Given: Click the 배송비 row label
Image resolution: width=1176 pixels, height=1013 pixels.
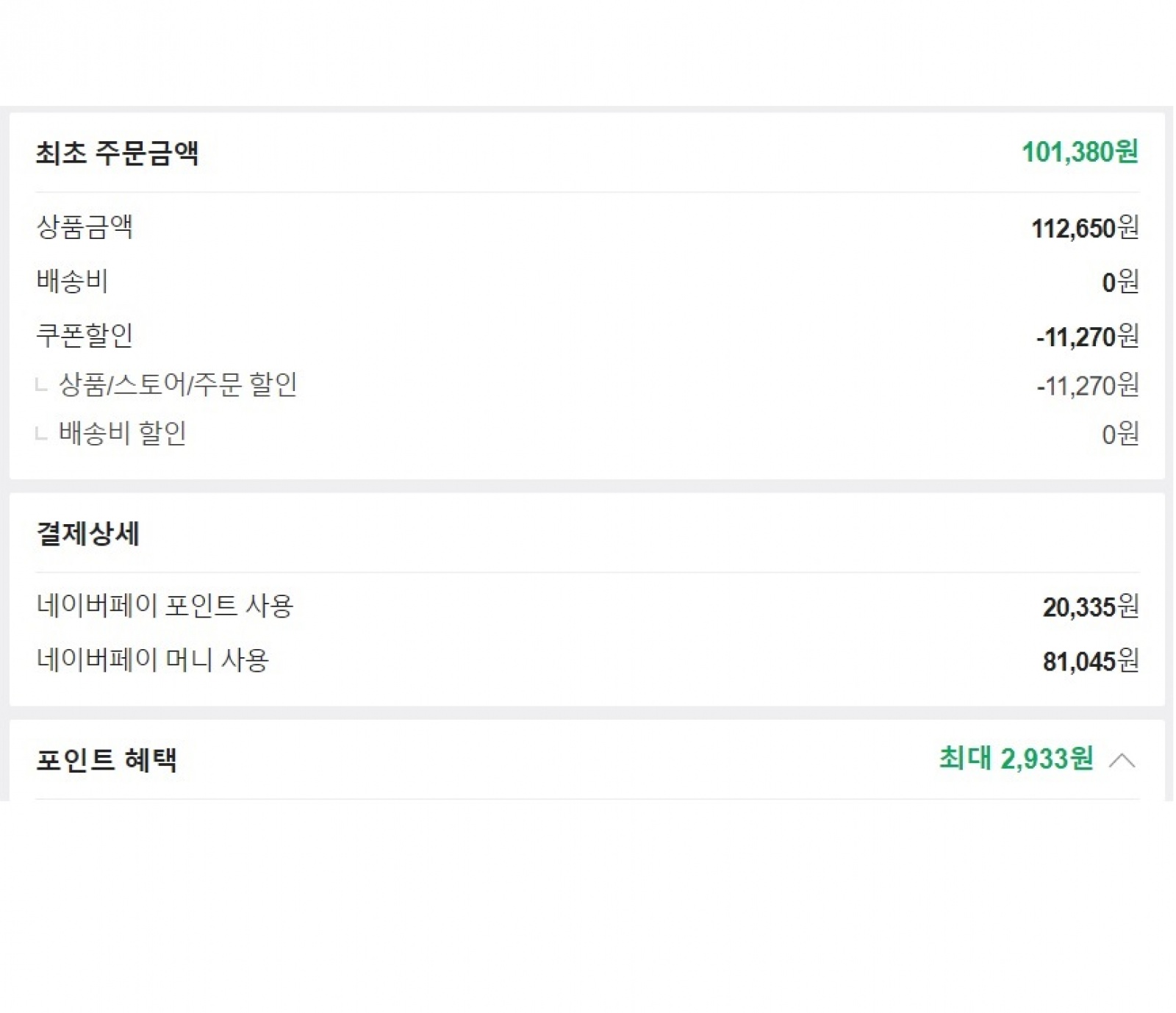Looking at the screenshot, I should (x=72, y=282).
